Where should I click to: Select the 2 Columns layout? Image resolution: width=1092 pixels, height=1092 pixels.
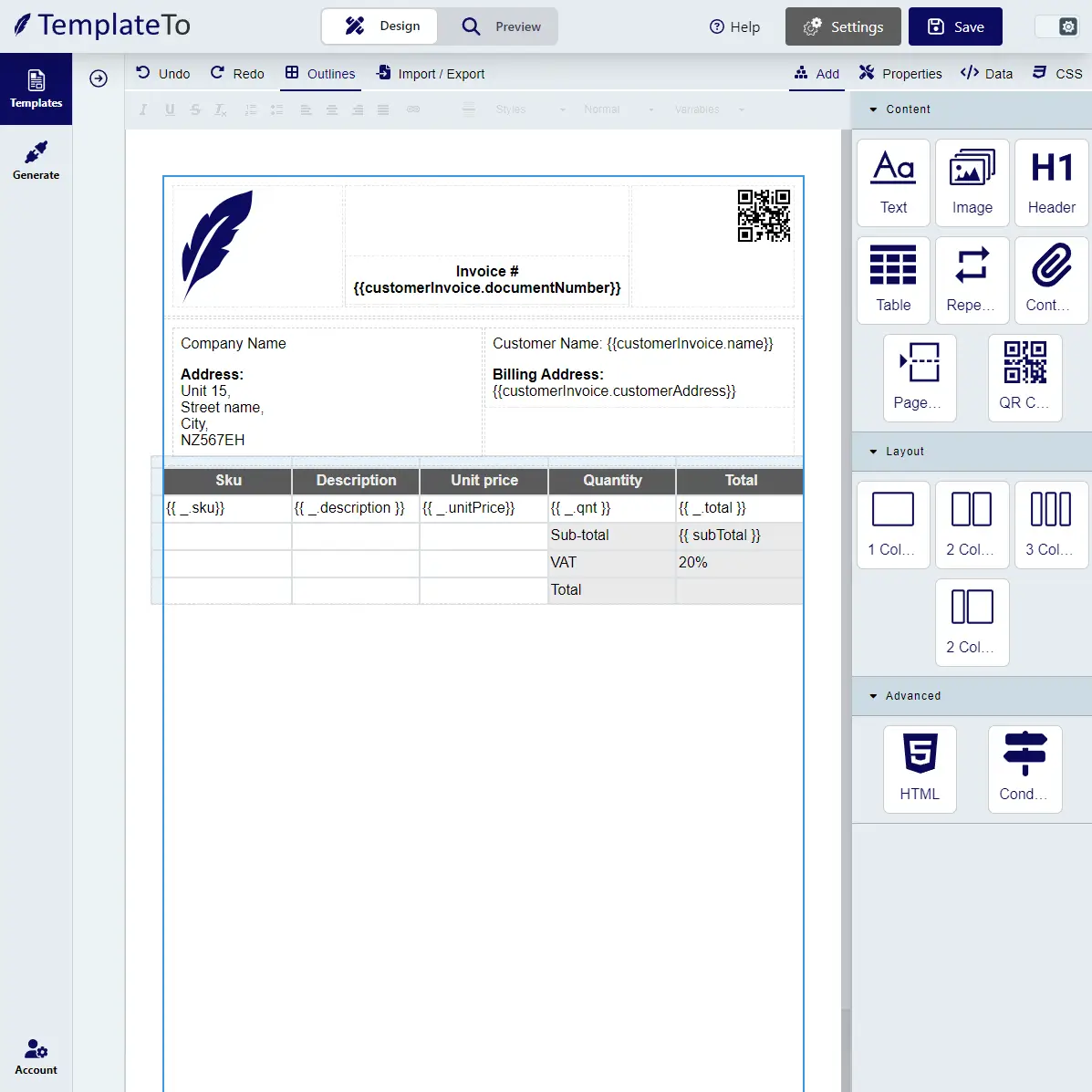(972, 525)
